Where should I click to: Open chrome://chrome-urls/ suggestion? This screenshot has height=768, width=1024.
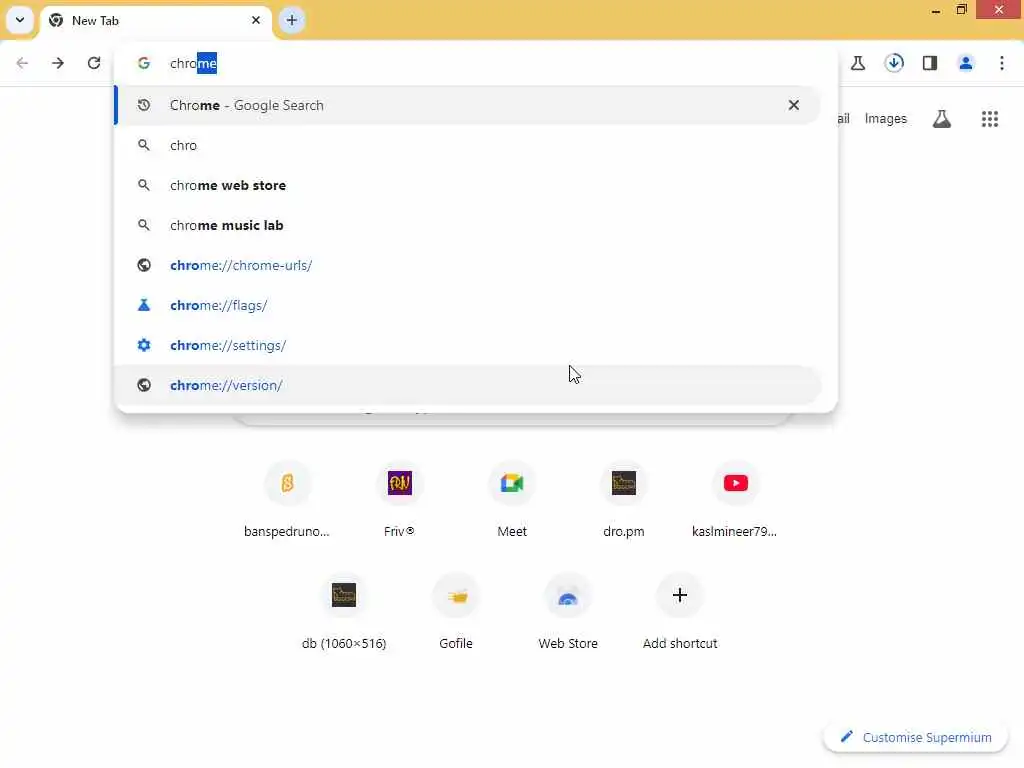468,265
